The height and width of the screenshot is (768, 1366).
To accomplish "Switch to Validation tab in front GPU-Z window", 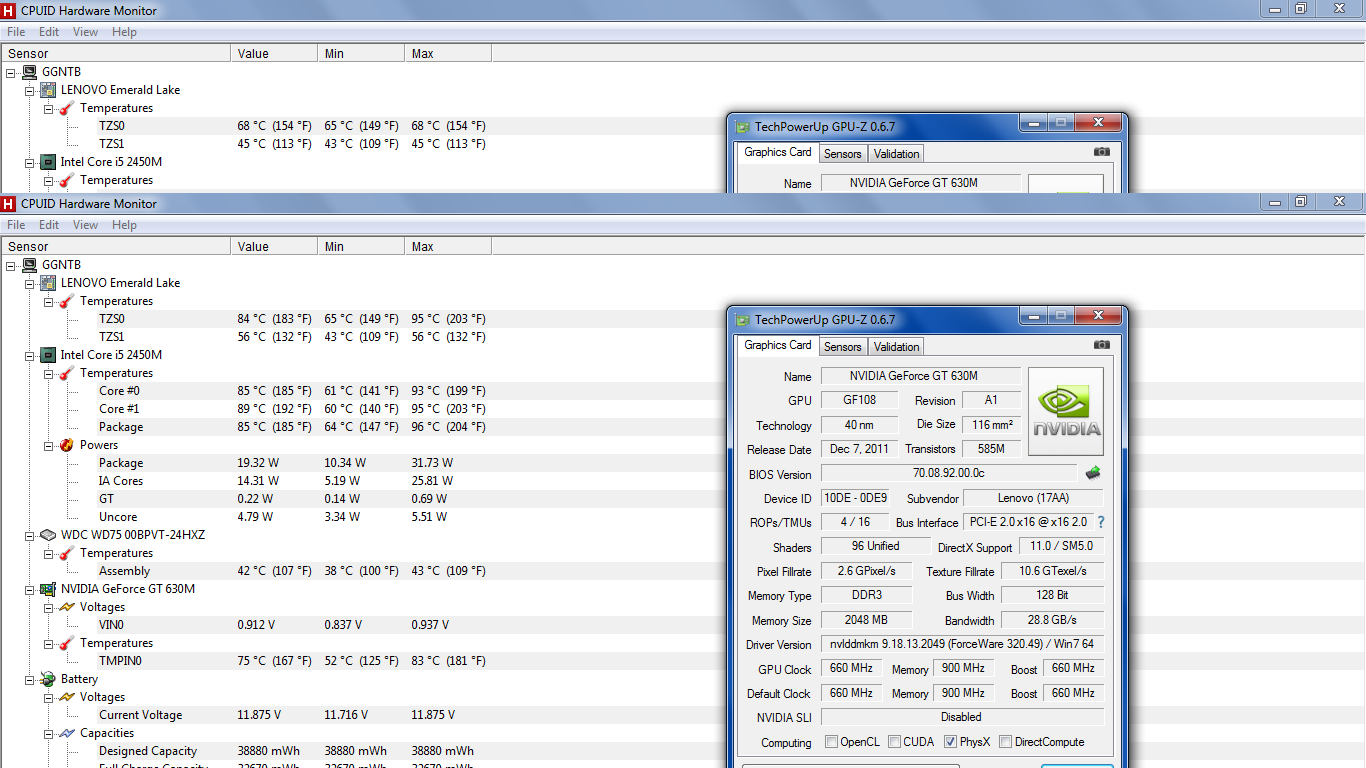I will (896, 347).
